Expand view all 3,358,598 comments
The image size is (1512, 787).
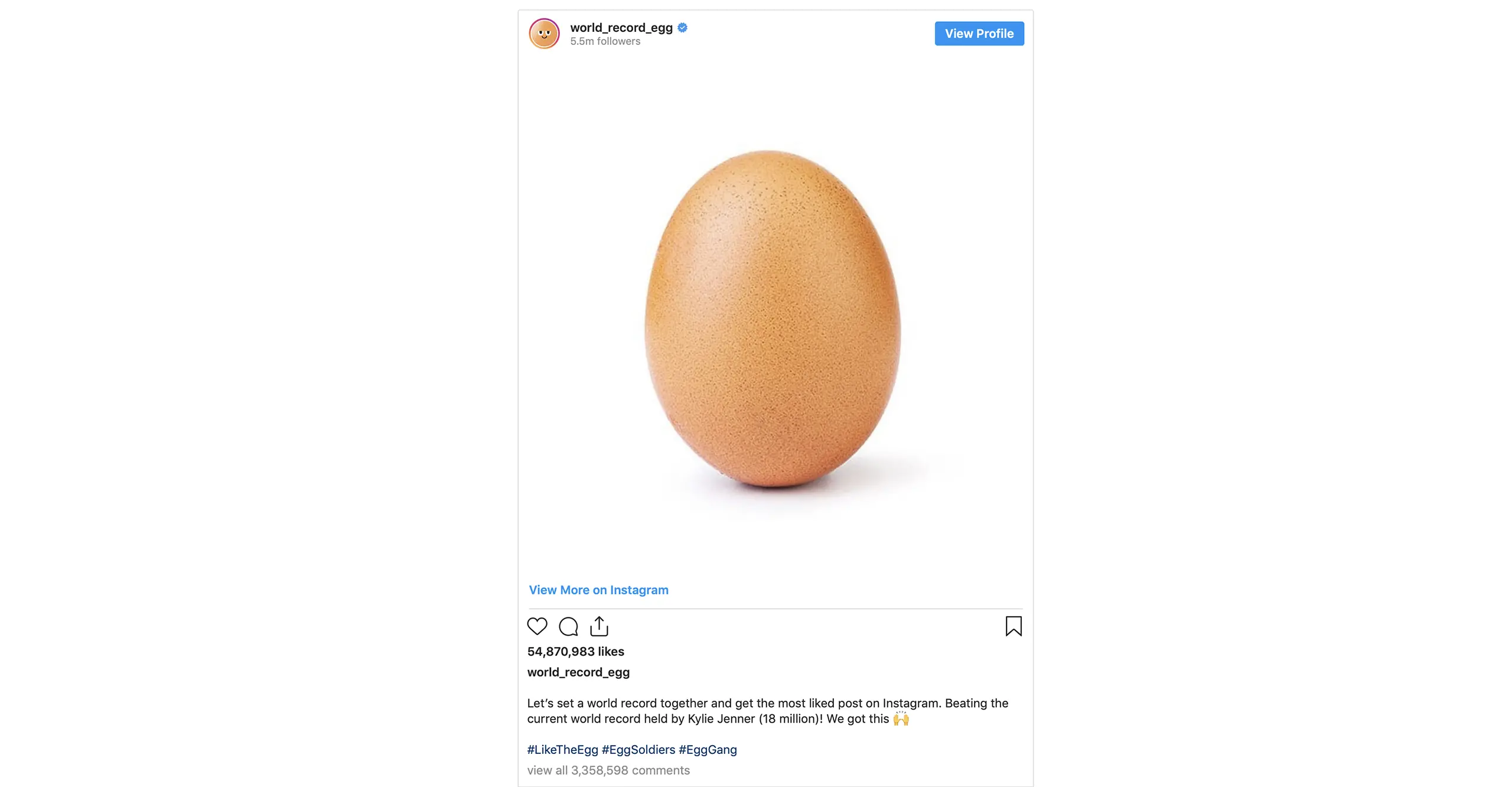tap(608, 770)
